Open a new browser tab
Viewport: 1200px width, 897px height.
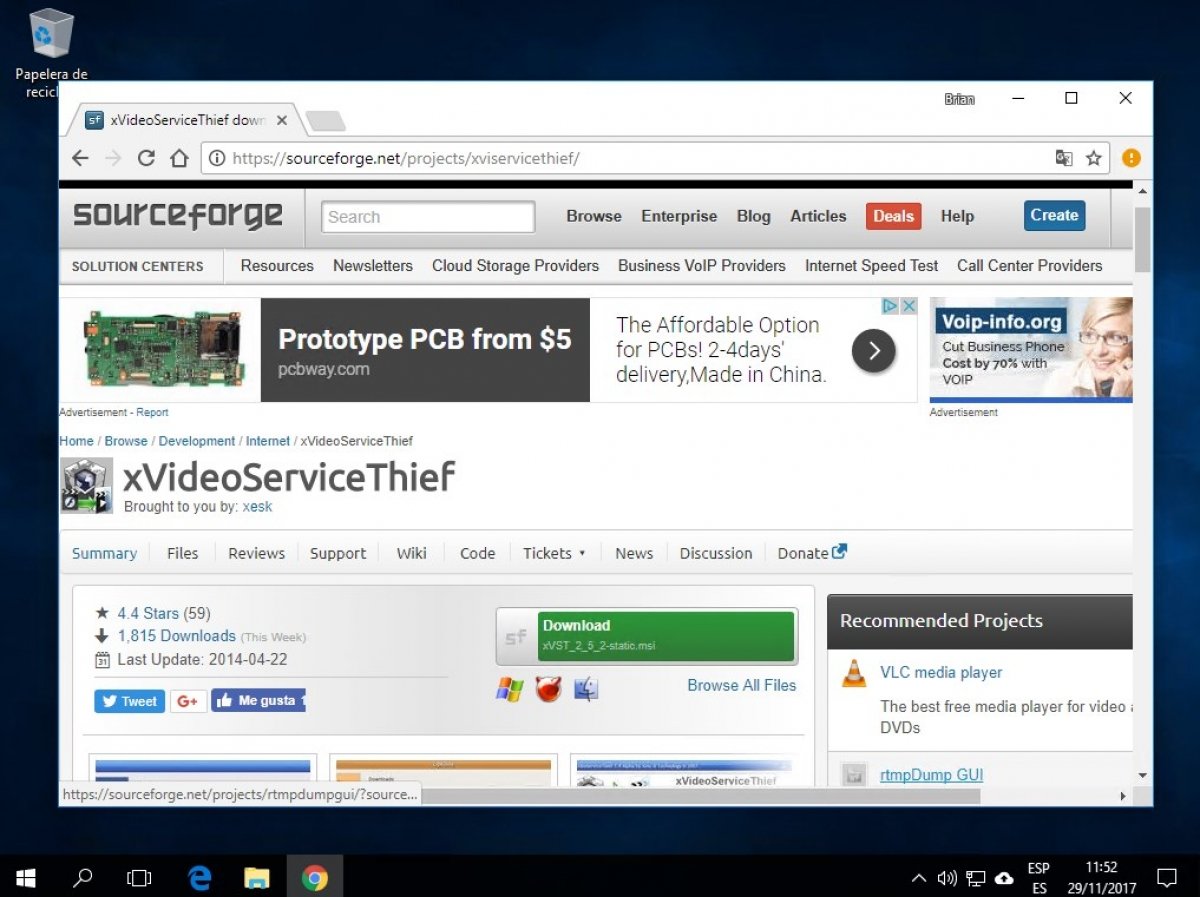[325, 121]
